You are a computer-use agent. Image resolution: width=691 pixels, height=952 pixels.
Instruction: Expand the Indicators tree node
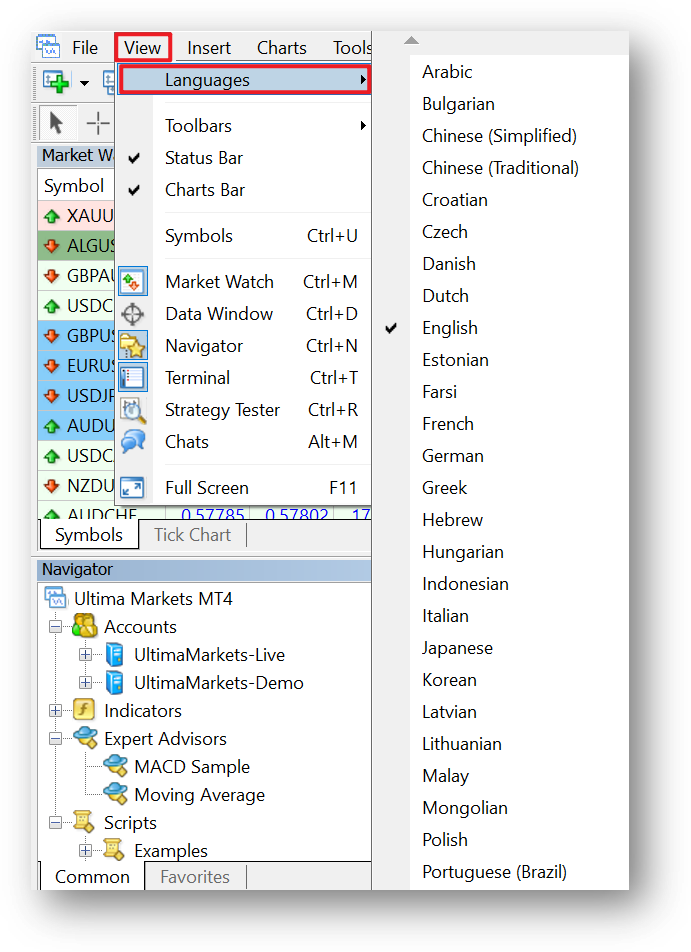point(55,710)
